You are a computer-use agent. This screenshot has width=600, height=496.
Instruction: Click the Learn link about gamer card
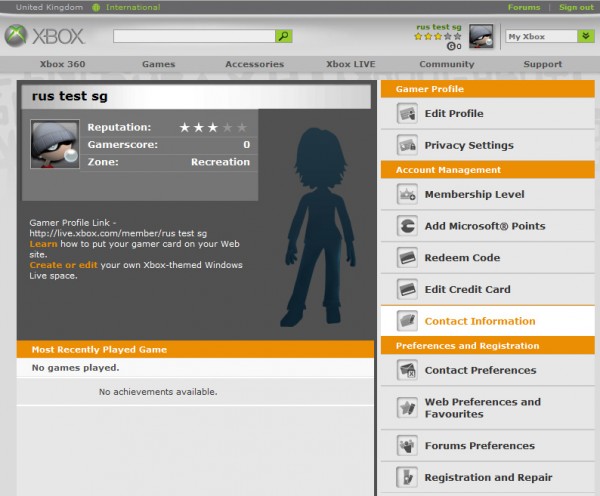(x=43, y=244)
